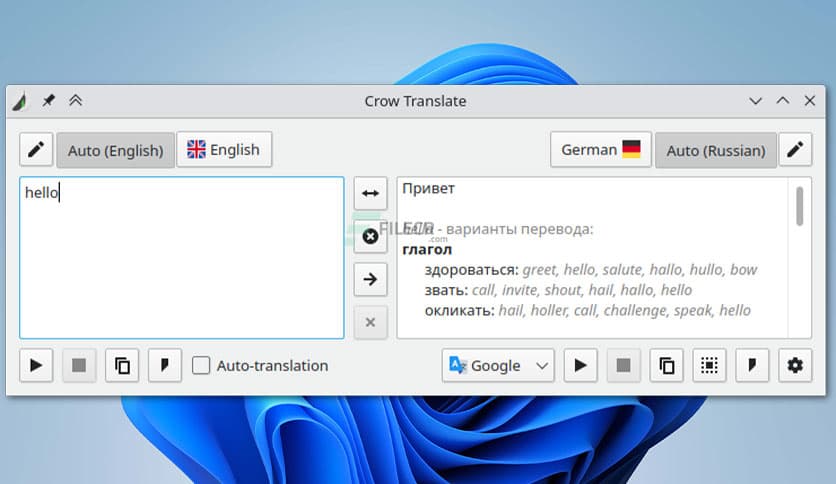This screenshot has width=836, height=484.
Task: Open settings with the gear icon
Action: [795, 365]
